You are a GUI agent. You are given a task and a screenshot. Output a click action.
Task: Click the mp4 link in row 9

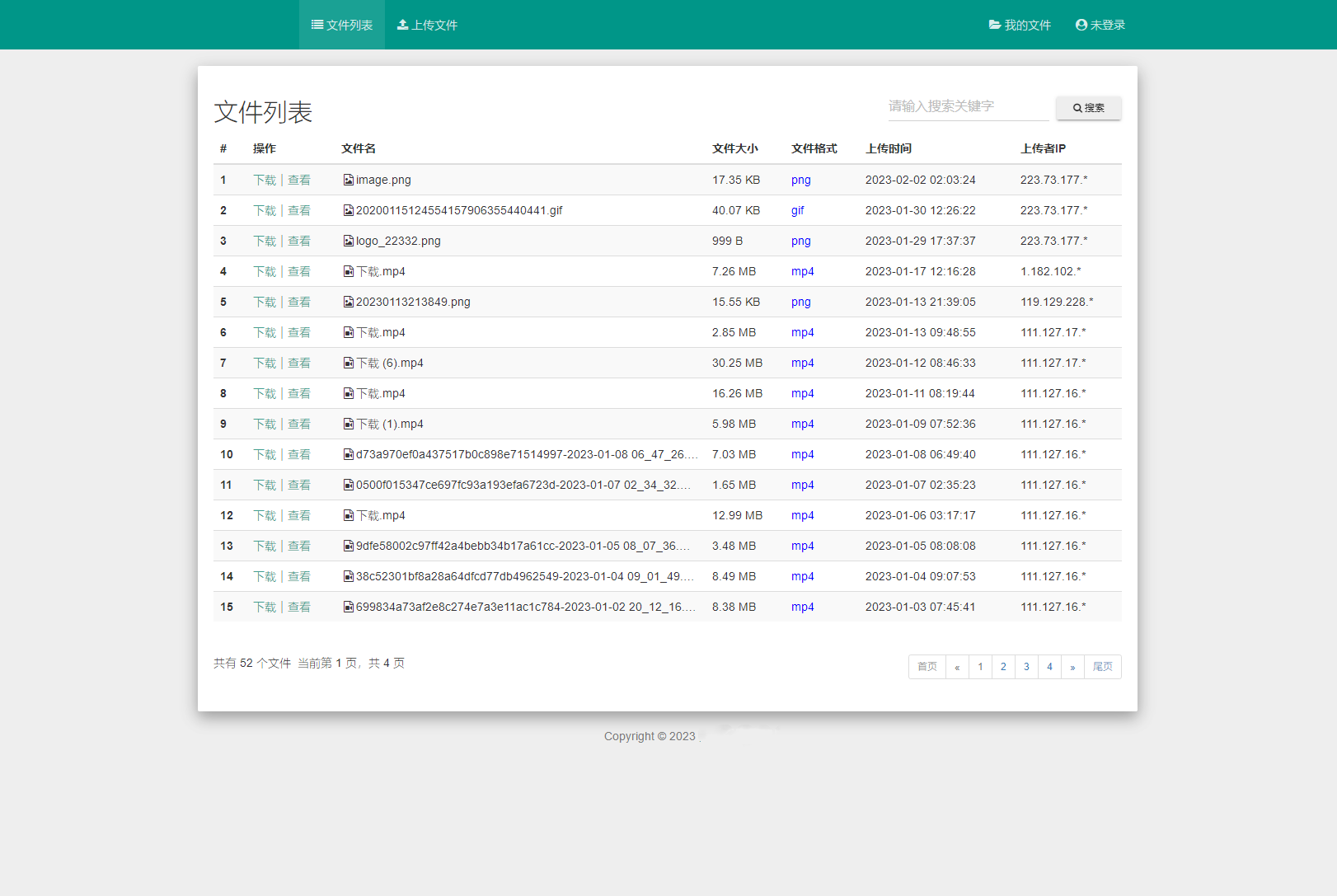point(802,424)
